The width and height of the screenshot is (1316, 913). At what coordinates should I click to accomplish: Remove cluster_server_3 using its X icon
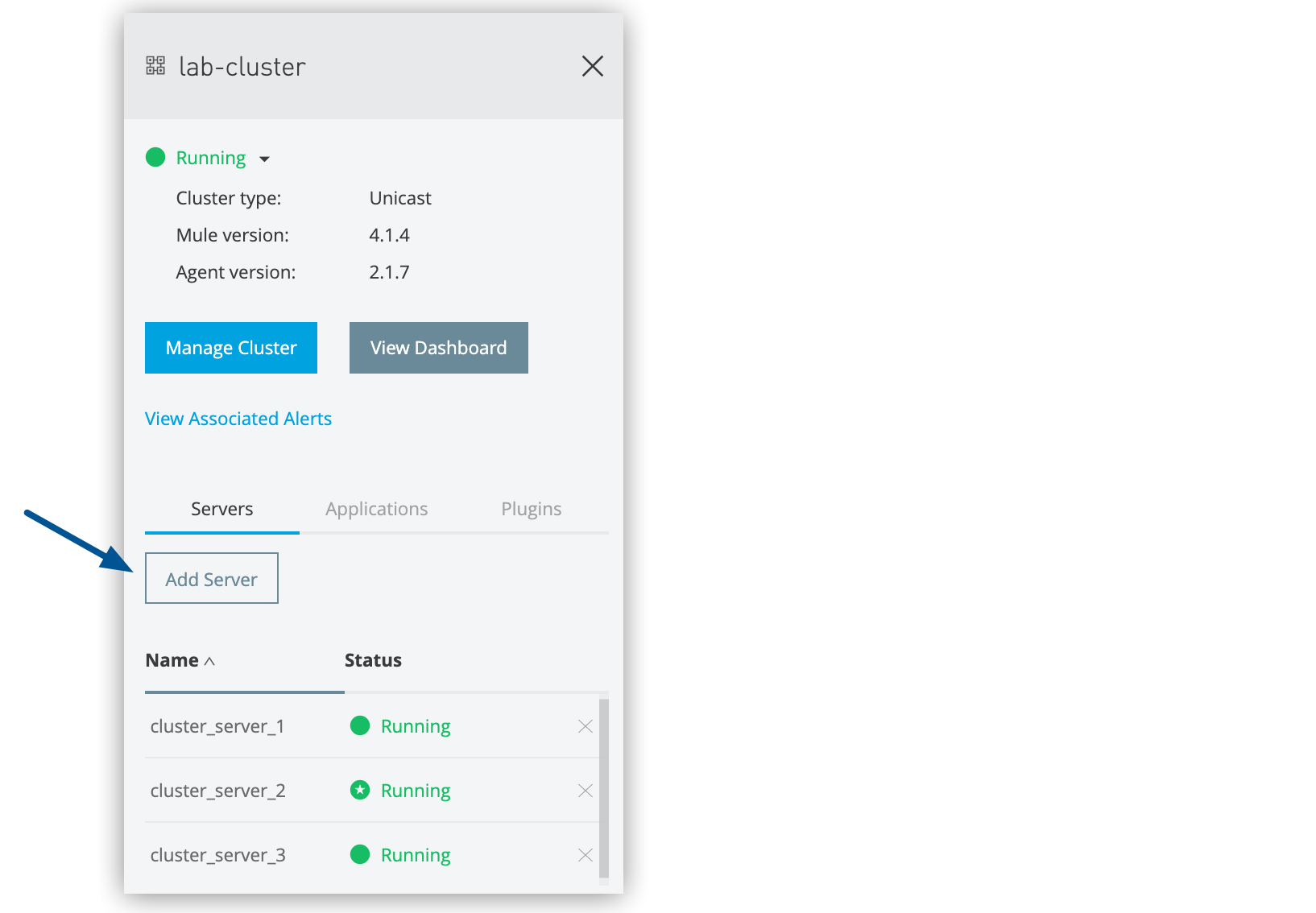point(586,855)
